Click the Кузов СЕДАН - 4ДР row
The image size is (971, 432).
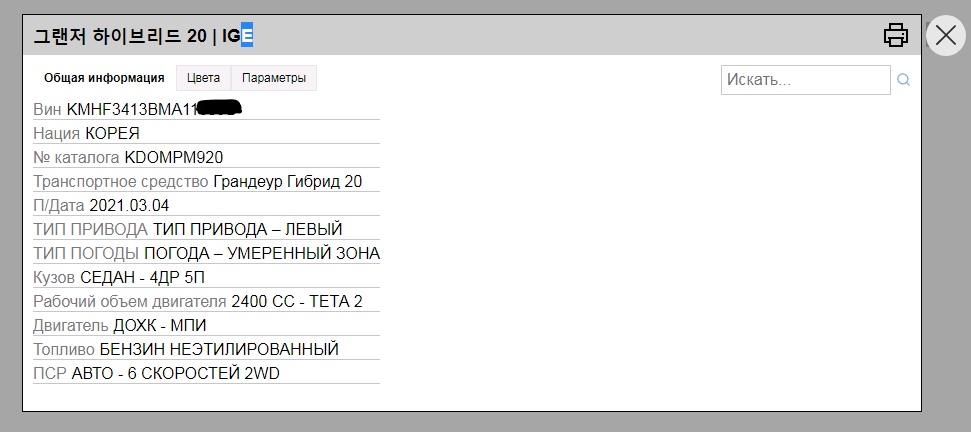(x=206, y=277)
